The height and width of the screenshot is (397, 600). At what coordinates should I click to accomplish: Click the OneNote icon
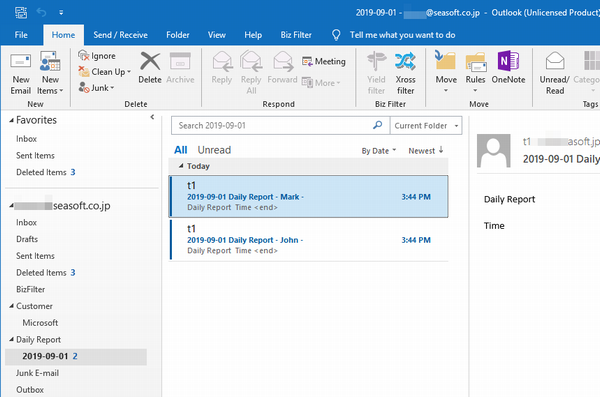pos(508,61)
